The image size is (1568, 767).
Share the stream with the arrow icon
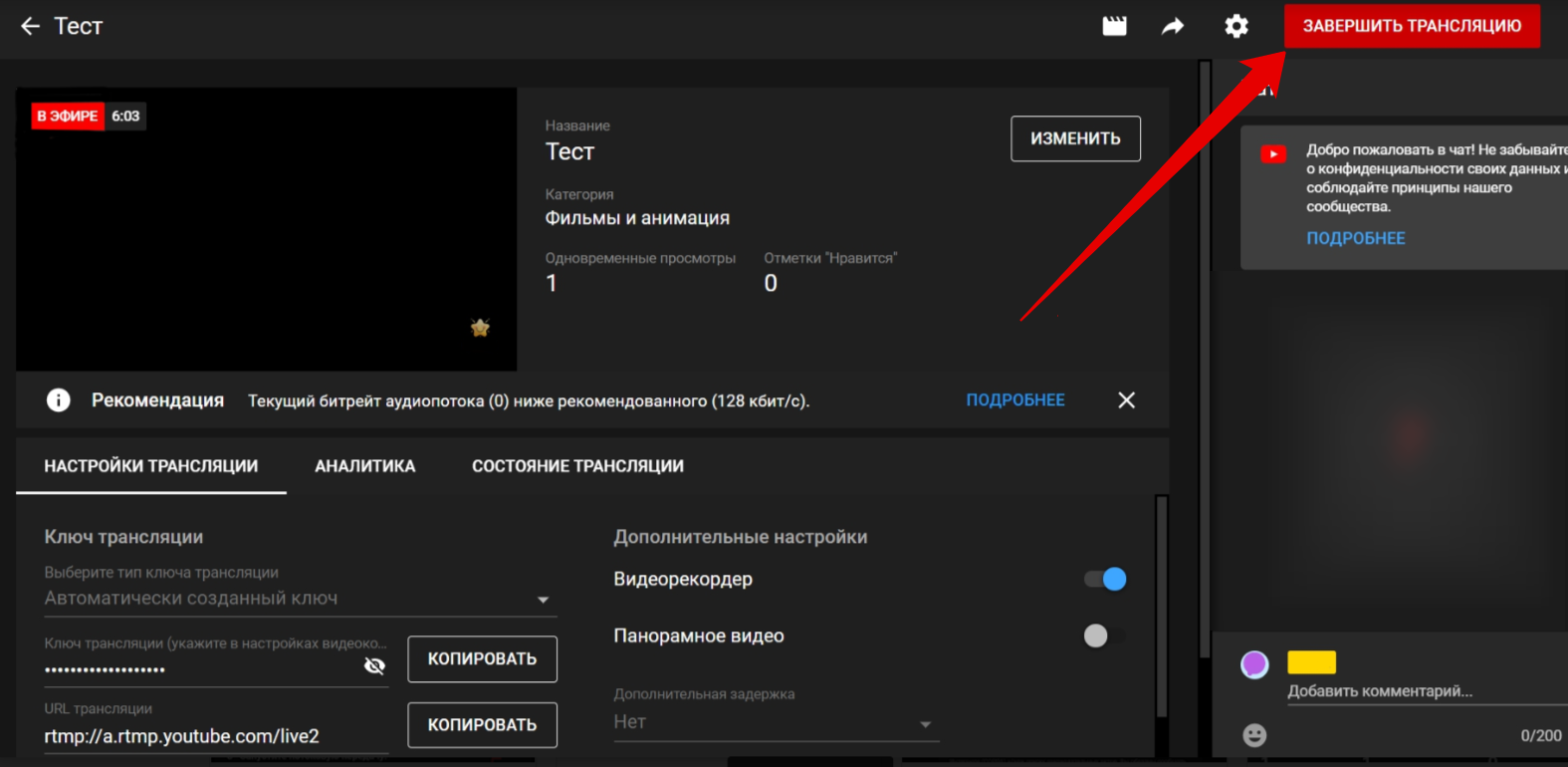[1173, 26]
